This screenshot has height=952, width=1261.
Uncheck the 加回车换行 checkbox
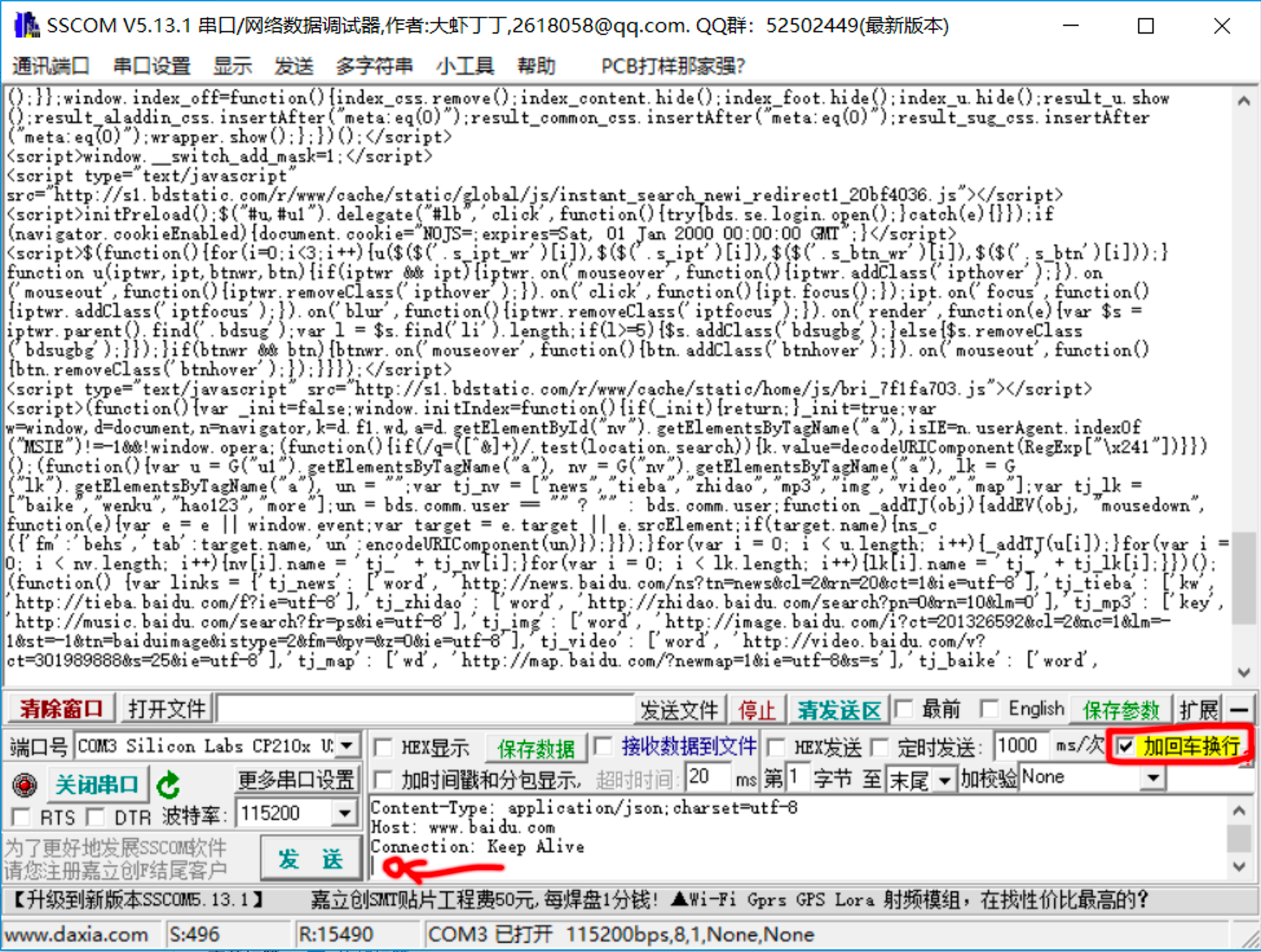[1125, 746]
